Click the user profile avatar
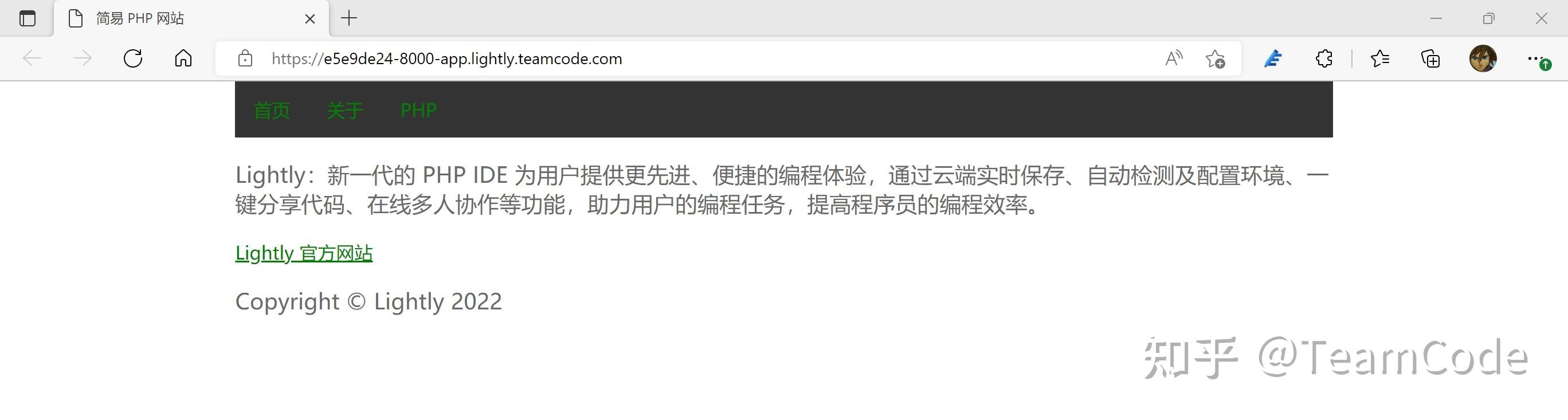The image size is (1568, 420). (x=1483, y=58)
